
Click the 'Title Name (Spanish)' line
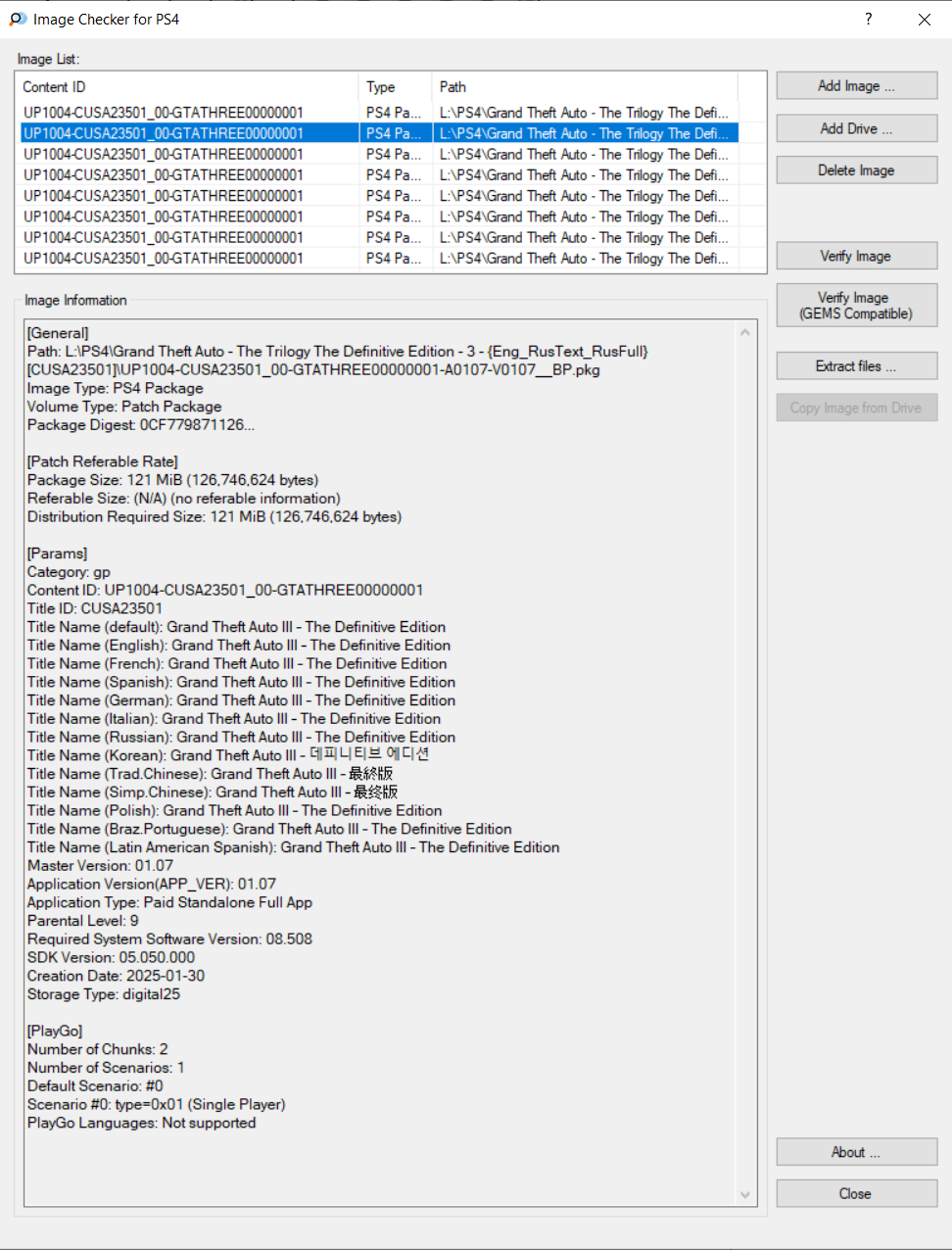pyautogui.click(x=242, y=682)
